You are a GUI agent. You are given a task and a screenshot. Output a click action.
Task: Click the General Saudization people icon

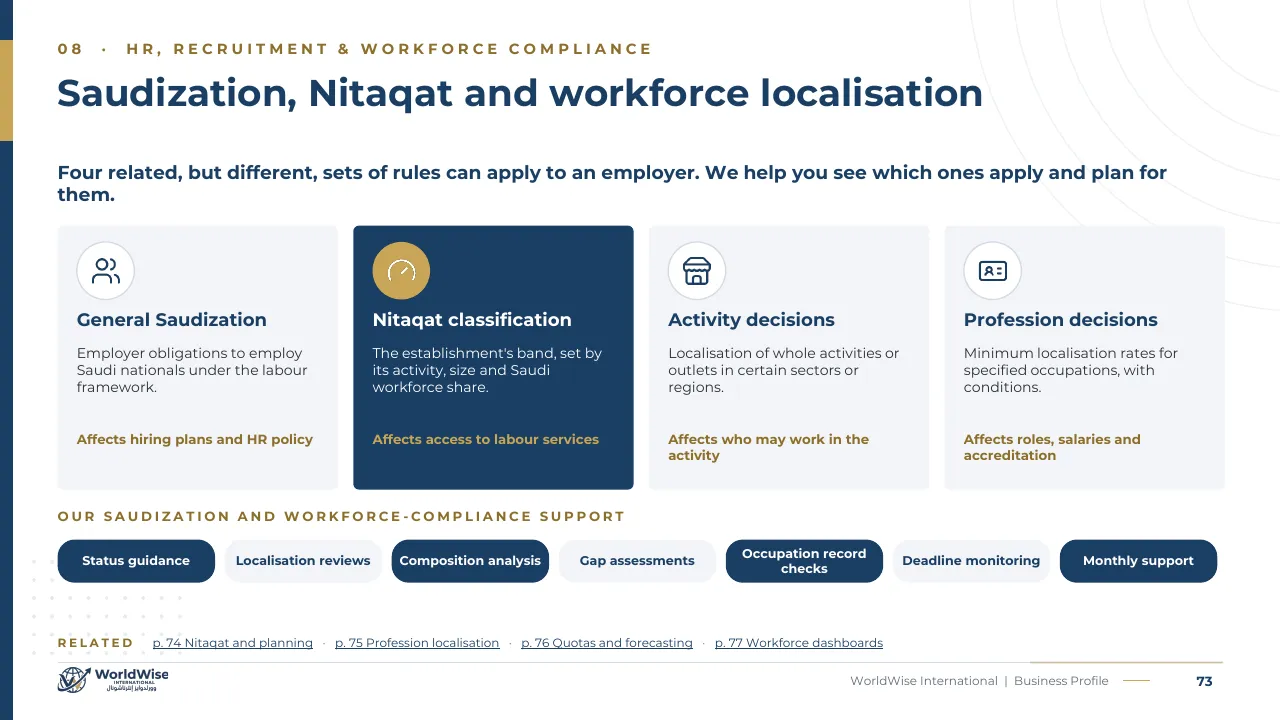(x=105, y=271)
